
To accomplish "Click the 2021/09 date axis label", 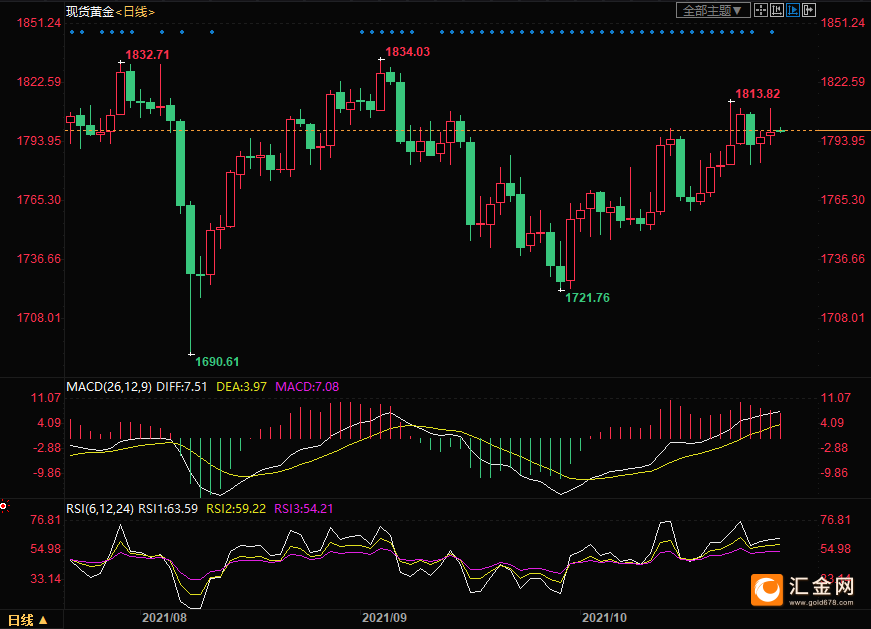I will (x=384, y=618).
